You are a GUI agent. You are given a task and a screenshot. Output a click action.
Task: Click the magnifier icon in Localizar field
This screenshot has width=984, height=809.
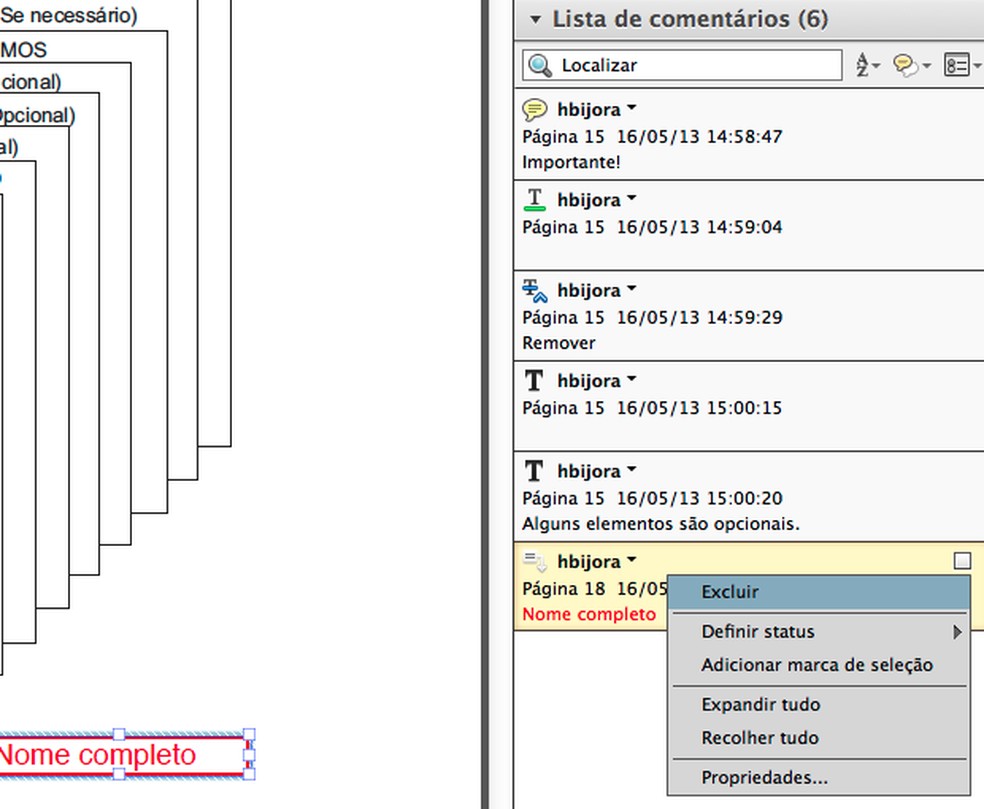(539, 65)
